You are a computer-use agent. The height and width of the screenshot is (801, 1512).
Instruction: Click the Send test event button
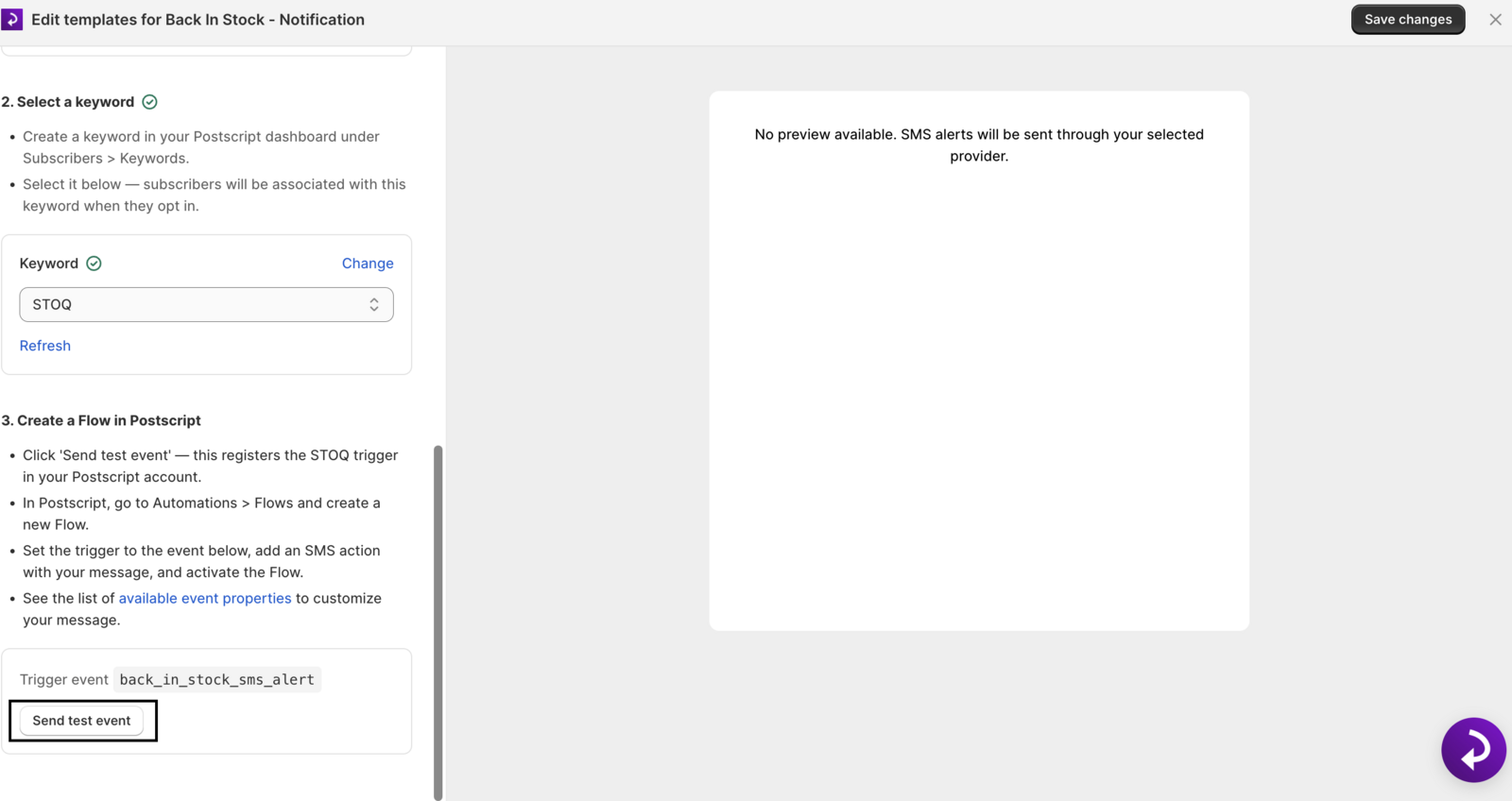point(82,721)
